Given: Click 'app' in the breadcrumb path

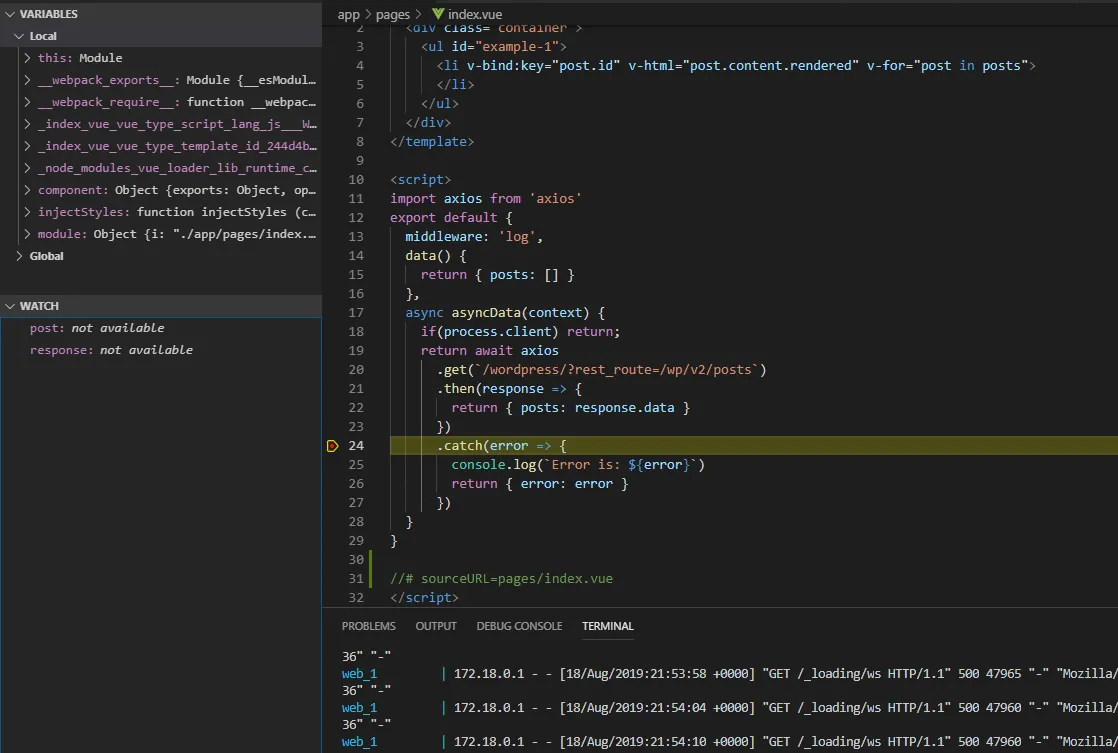Looking at the screenshot, I should pos(348,14).
